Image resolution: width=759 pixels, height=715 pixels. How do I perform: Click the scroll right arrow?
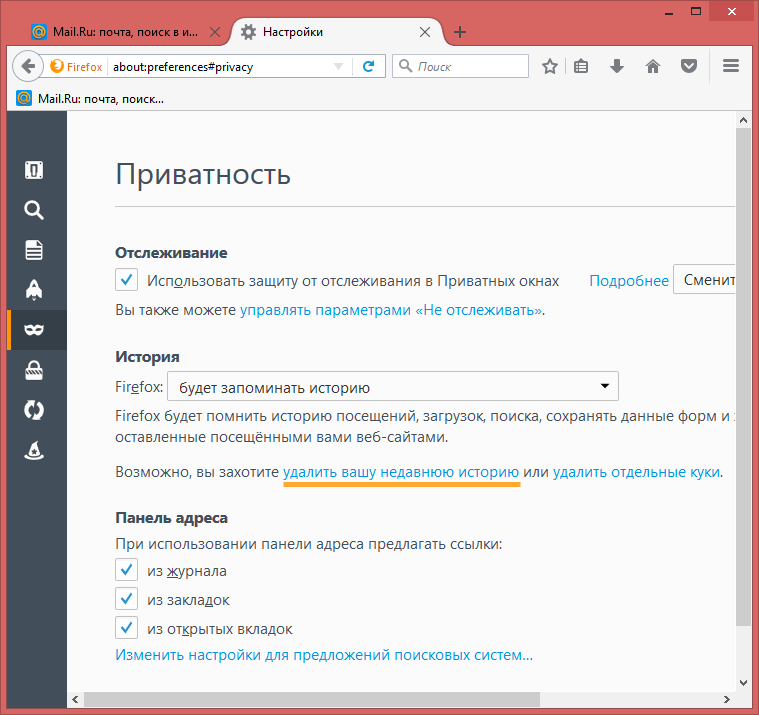(x=727, y=699)
